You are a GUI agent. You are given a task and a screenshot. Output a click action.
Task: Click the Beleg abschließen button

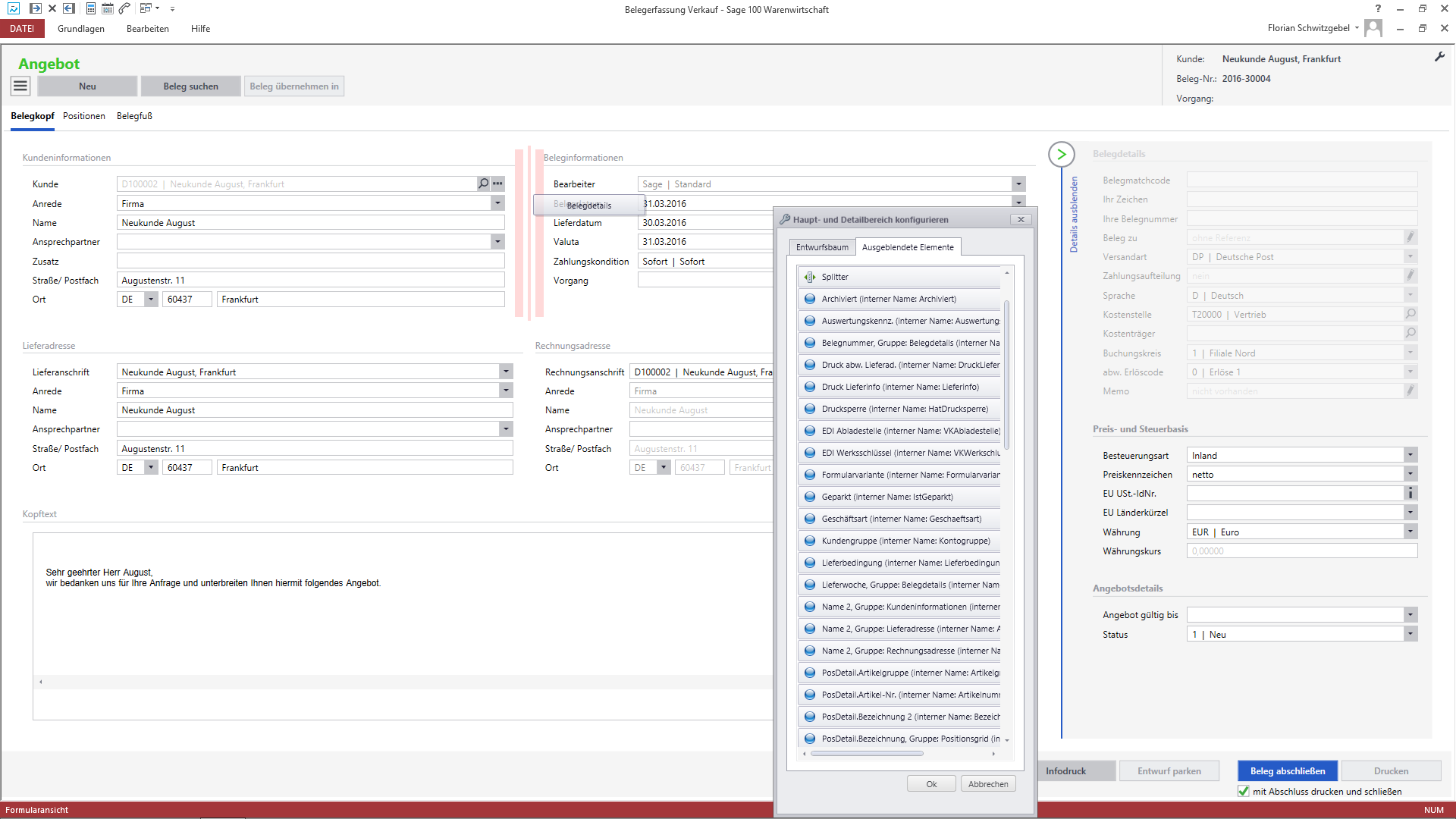pos(1287,771)
